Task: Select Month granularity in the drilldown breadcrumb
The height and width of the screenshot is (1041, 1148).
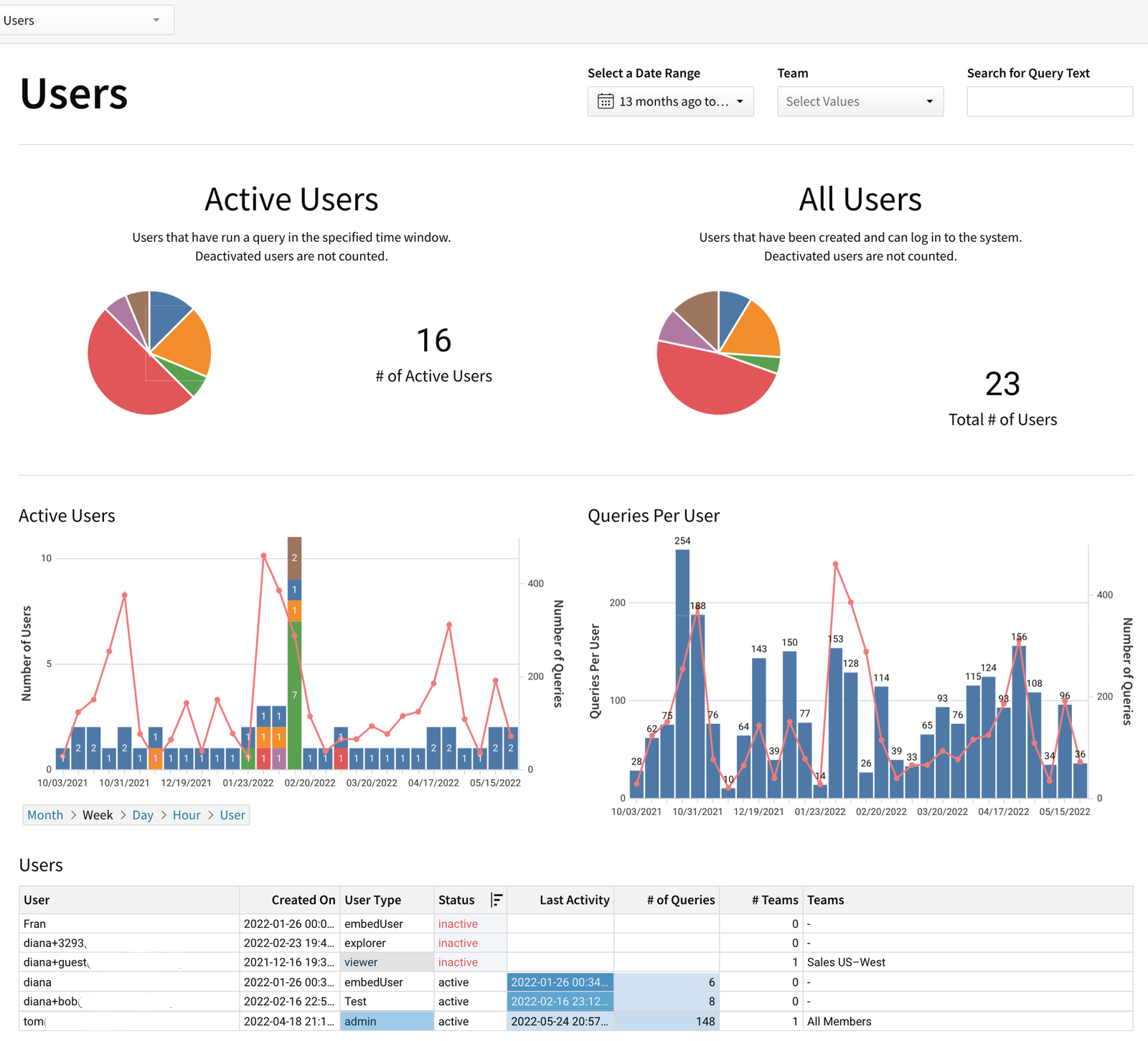Action: tap(45, 815)
